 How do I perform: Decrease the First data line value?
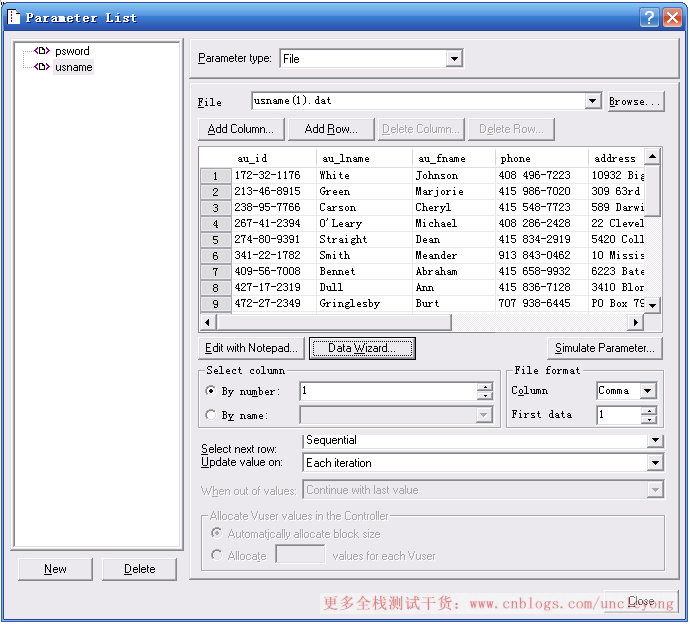[x=649, y=419]
